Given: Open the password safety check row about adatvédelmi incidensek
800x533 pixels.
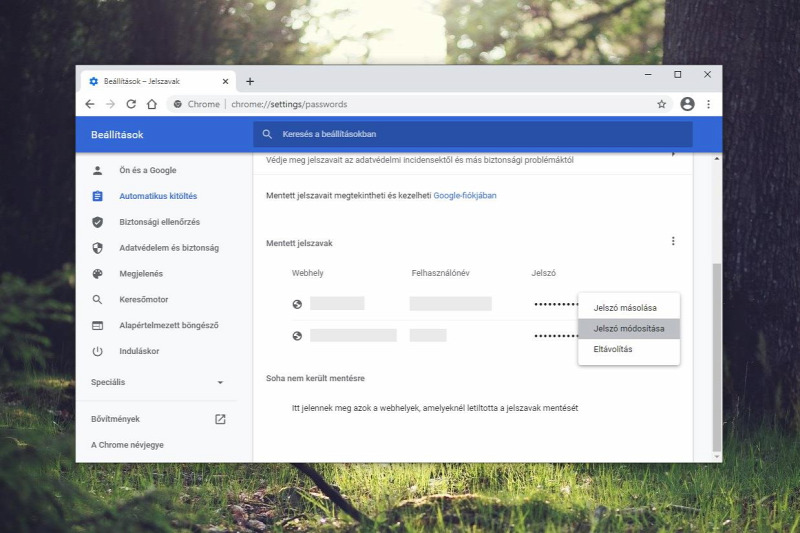Looking at the screenshot, I should [x=472, y=160].
